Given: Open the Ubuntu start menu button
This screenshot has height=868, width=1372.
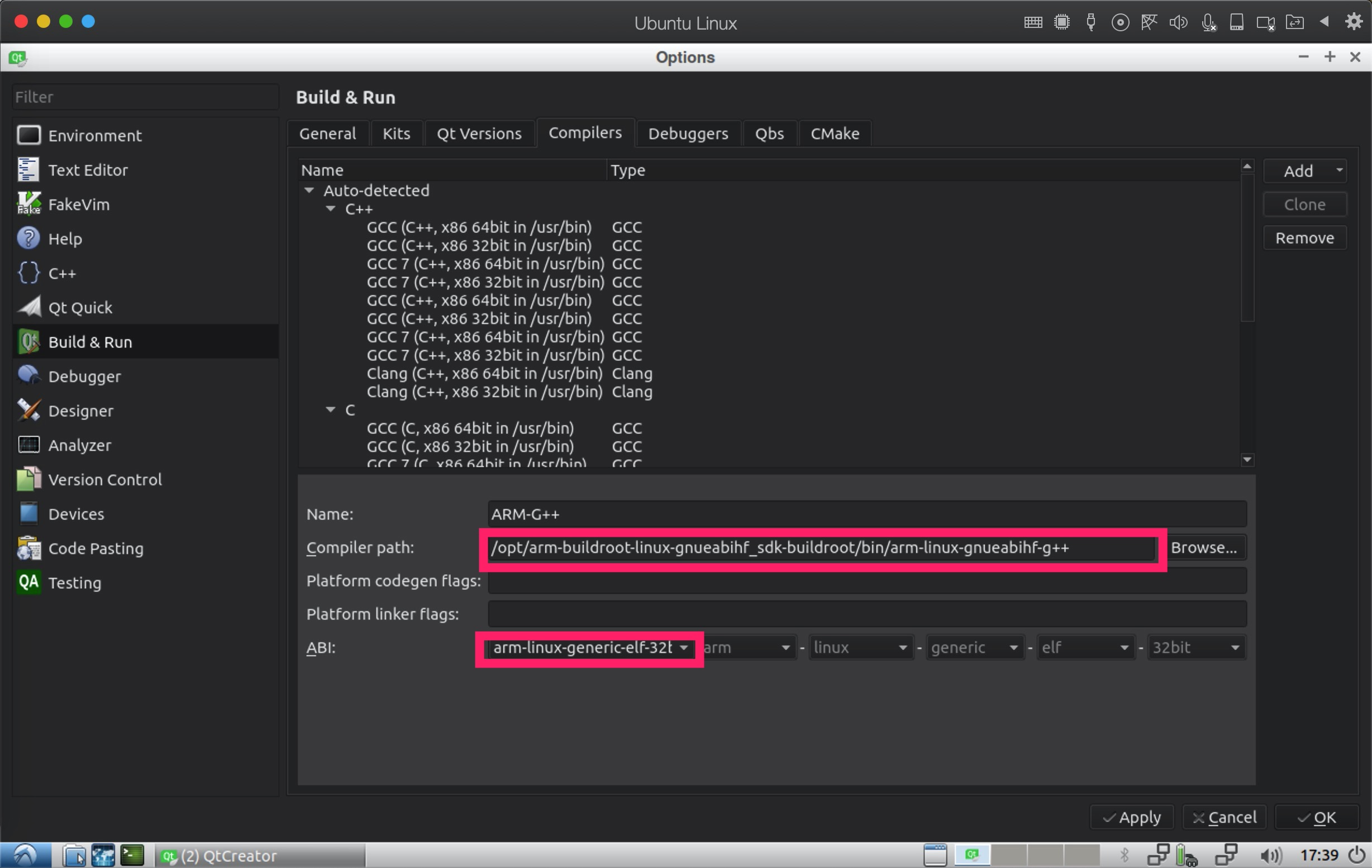Looking at the screenshot, I should coord(25,856).
